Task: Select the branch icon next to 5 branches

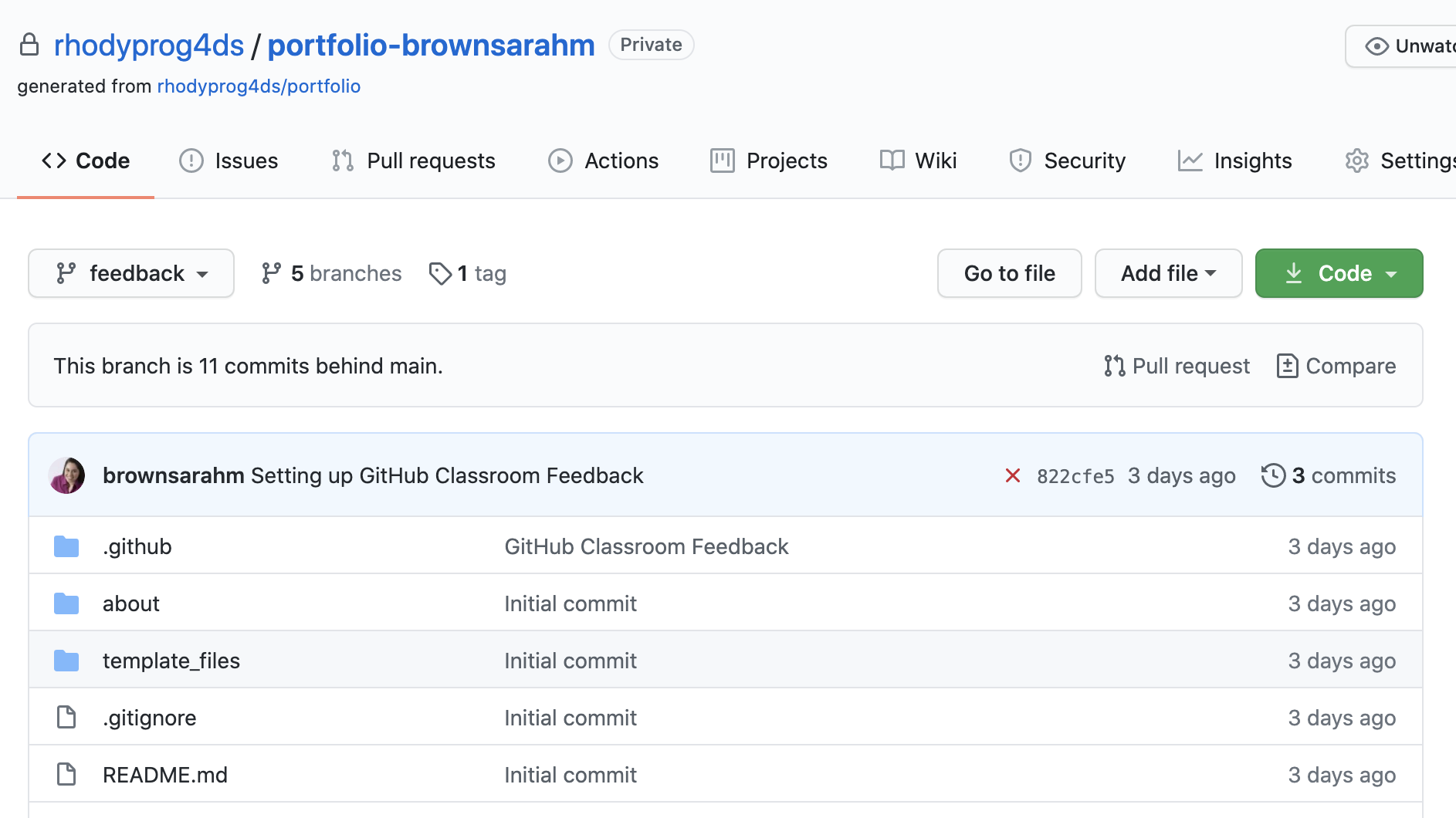Action: [x=272, y=273]
